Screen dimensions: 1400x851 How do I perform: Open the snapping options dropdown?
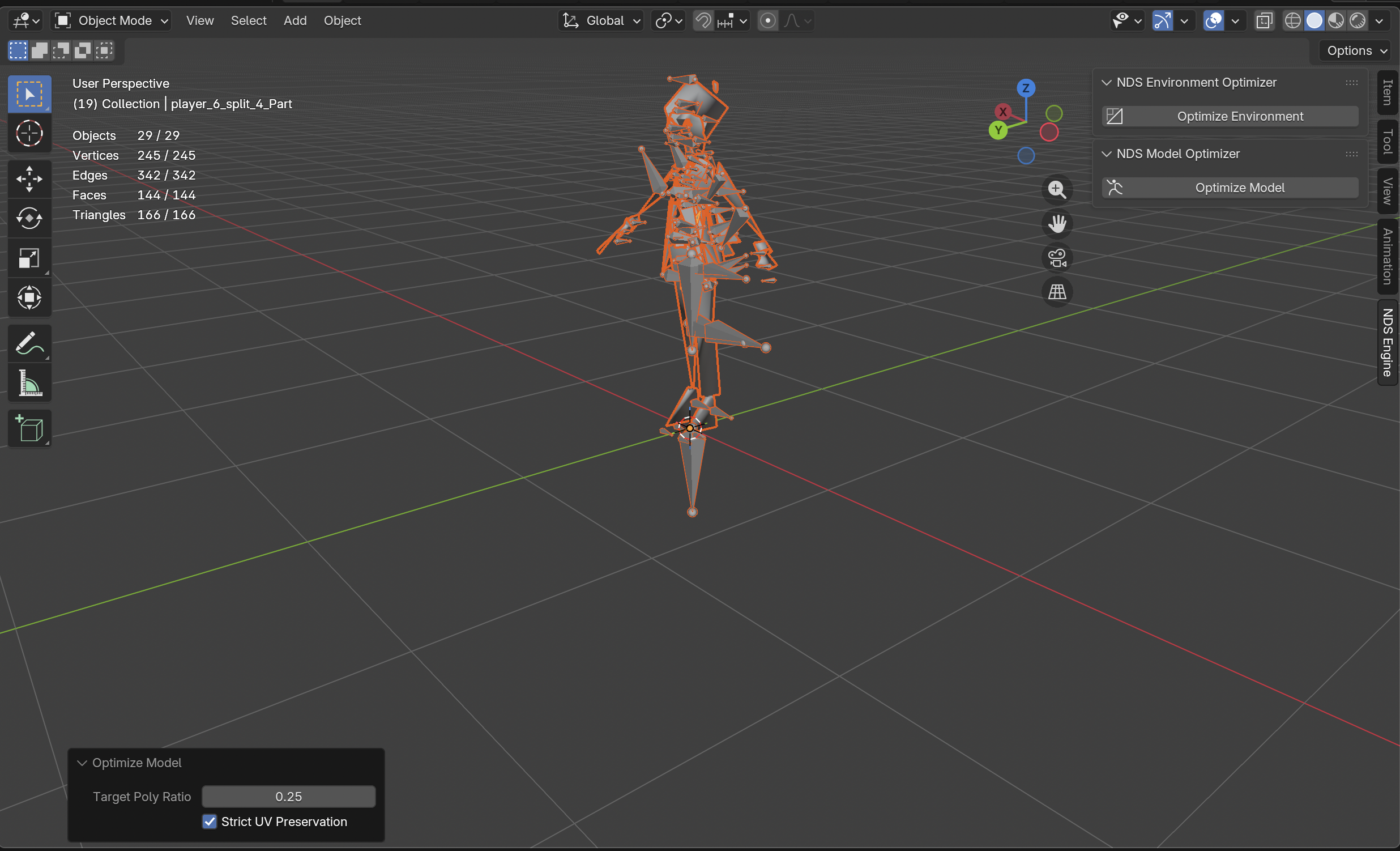733,21
